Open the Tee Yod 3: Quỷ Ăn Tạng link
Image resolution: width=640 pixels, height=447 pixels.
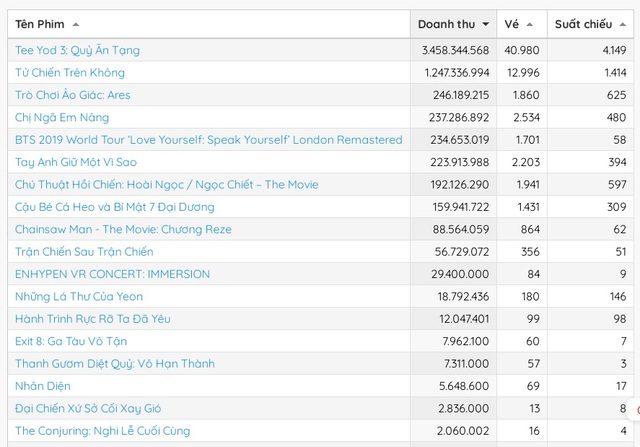click(77, 50)
